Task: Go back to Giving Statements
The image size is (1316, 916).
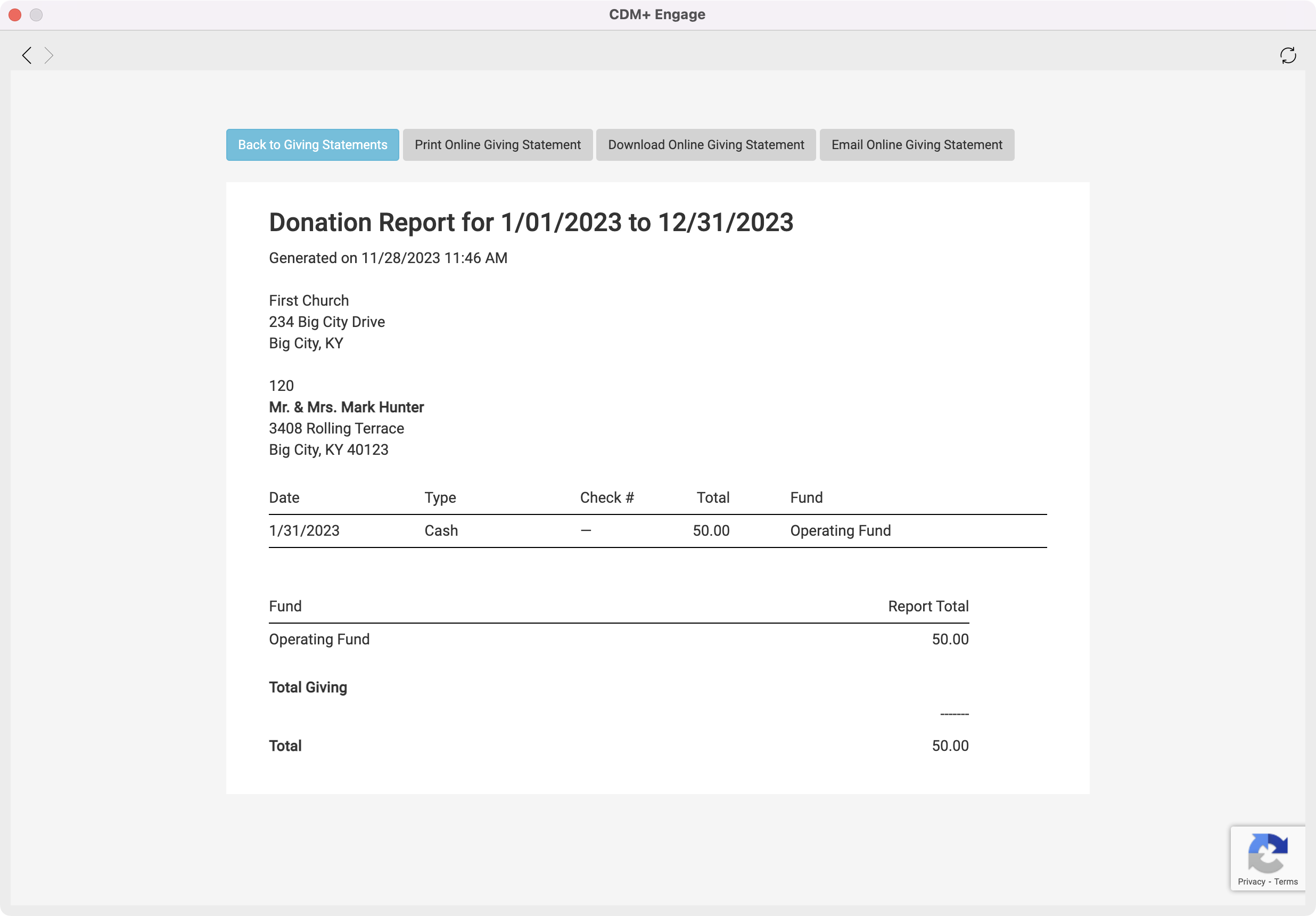Action: coord(312,144)
